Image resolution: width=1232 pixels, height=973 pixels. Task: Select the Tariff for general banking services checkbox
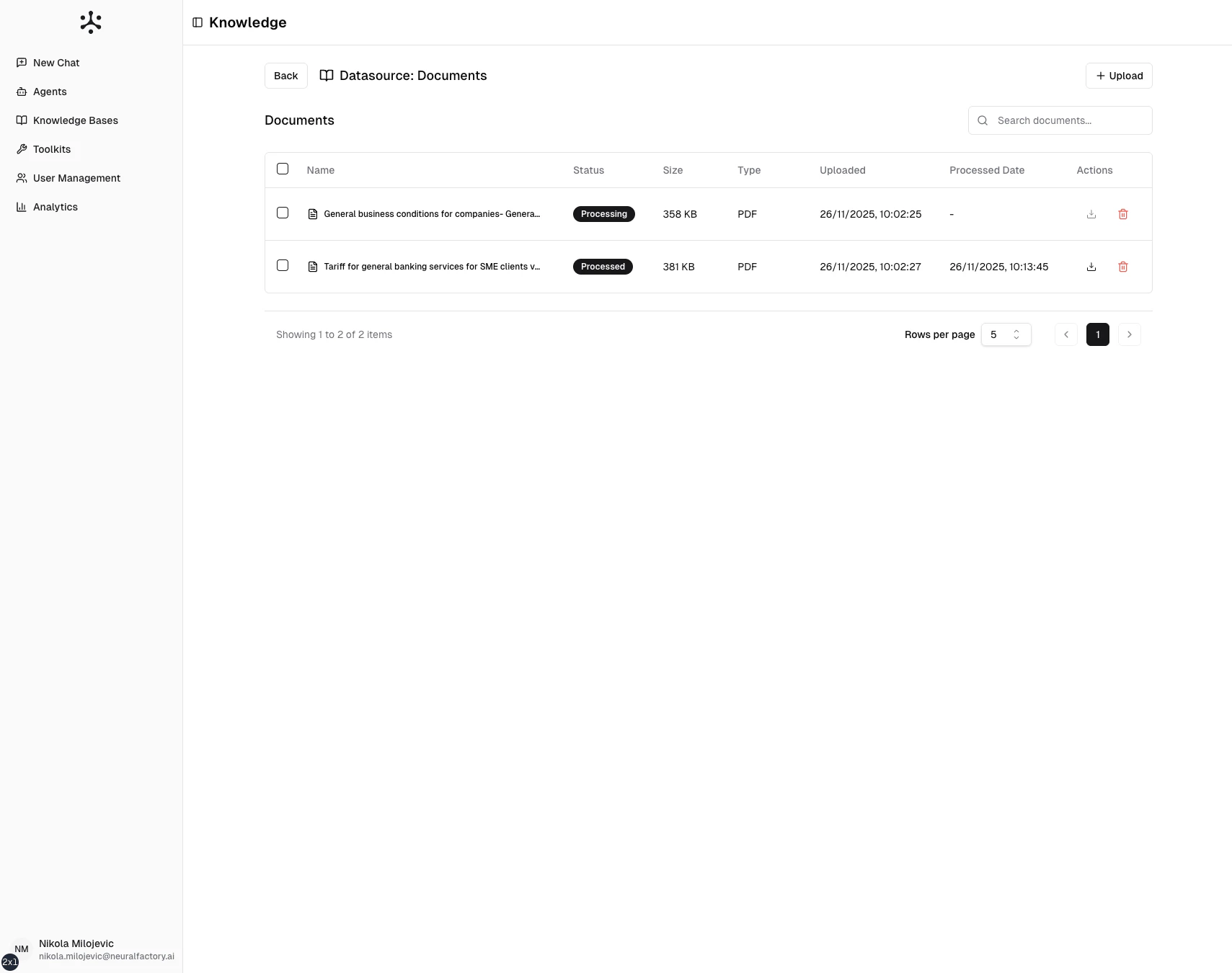click(283, 265)
